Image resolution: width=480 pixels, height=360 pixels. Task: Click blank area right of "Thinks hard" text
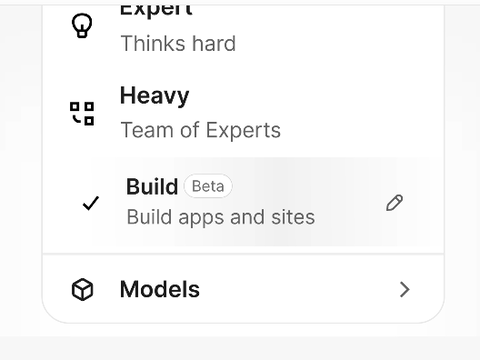[x=333, y=44]
